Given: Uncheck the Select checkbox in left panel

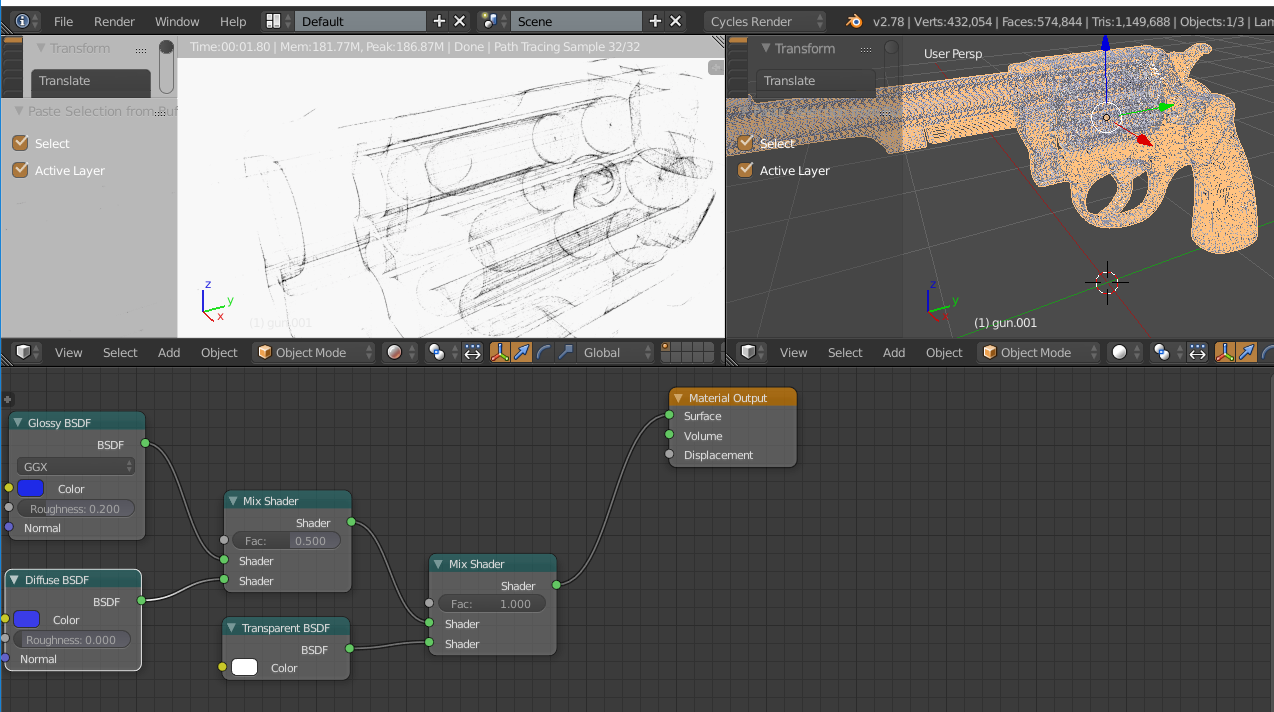Looking at the screenshot, I should tap(20, 143).
